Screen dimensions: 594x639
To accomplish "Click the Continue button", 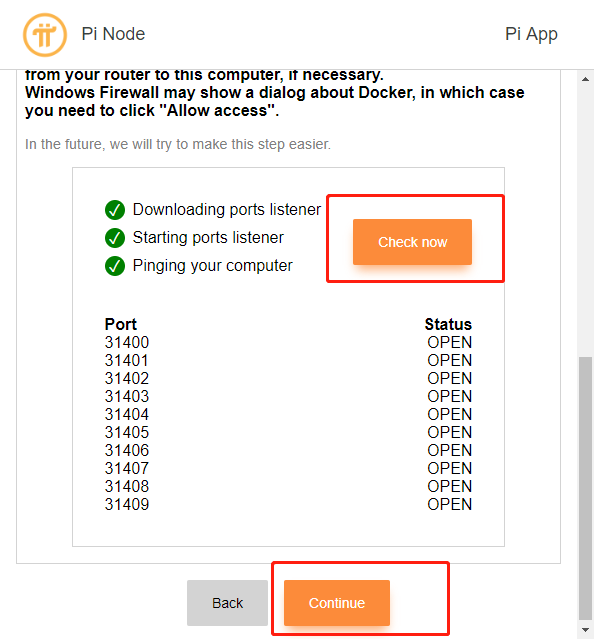I will [x=337, y=603].
